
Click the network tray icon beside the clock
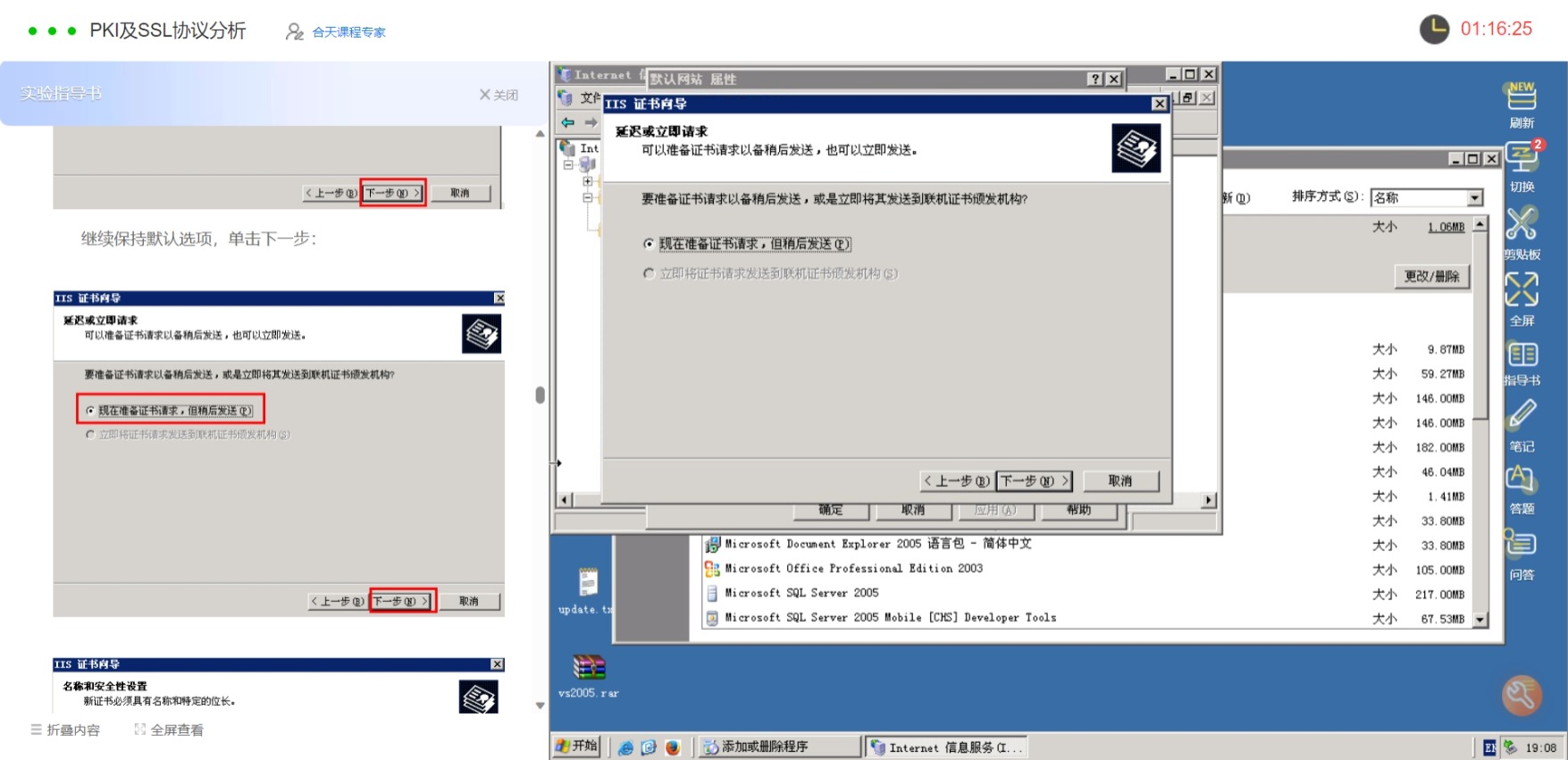click(1510, 747)
